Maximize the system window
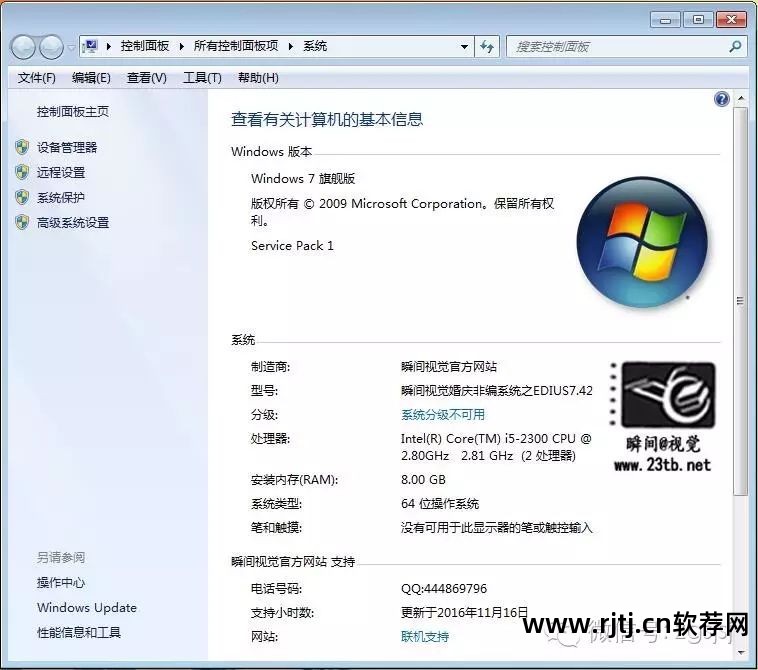The width and height of the screenshot is (758, 670). (698, 20)
